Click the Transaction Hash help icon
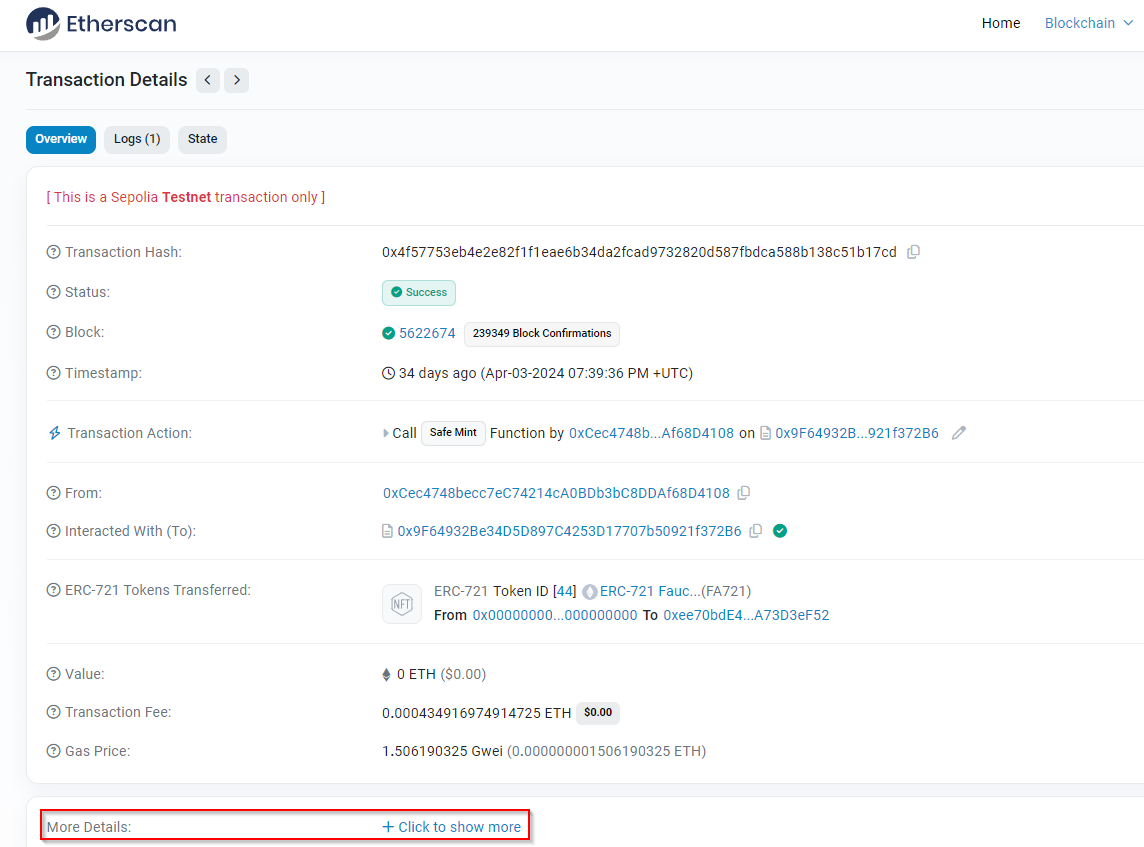Viewport: 1144px width, 847px height. (x=53, y=252)
